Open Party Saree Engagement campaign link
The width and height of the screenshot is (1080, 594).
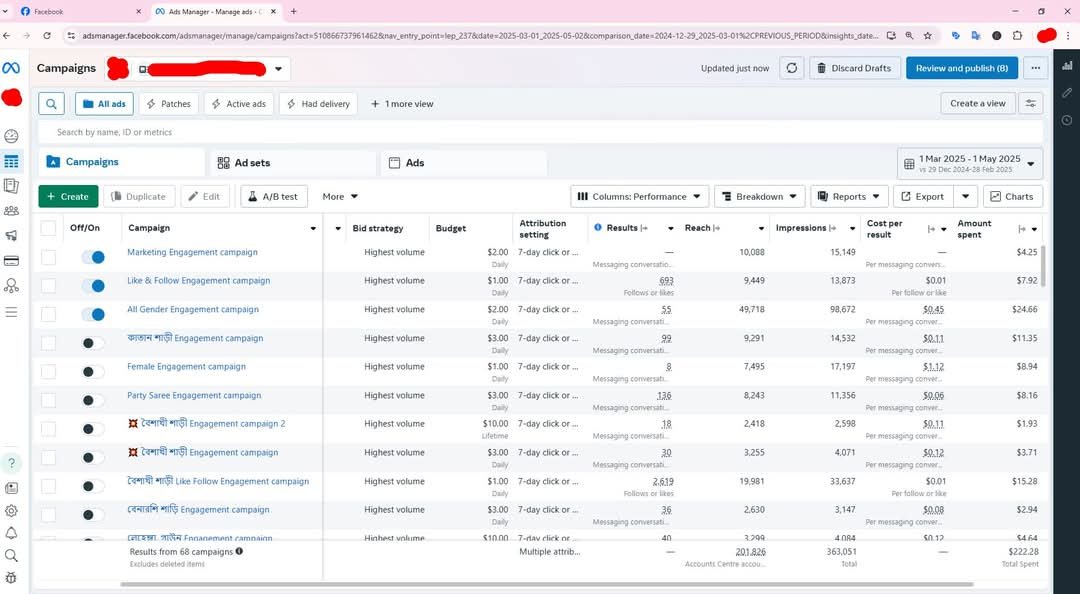pos(194,396)
